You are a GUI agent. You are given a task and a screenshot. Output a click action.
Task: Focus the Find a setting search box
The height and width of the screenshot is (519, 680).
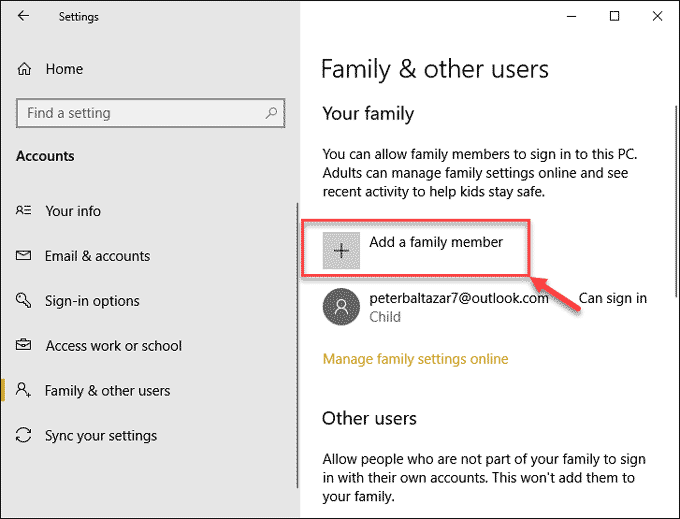pos(150,113)
